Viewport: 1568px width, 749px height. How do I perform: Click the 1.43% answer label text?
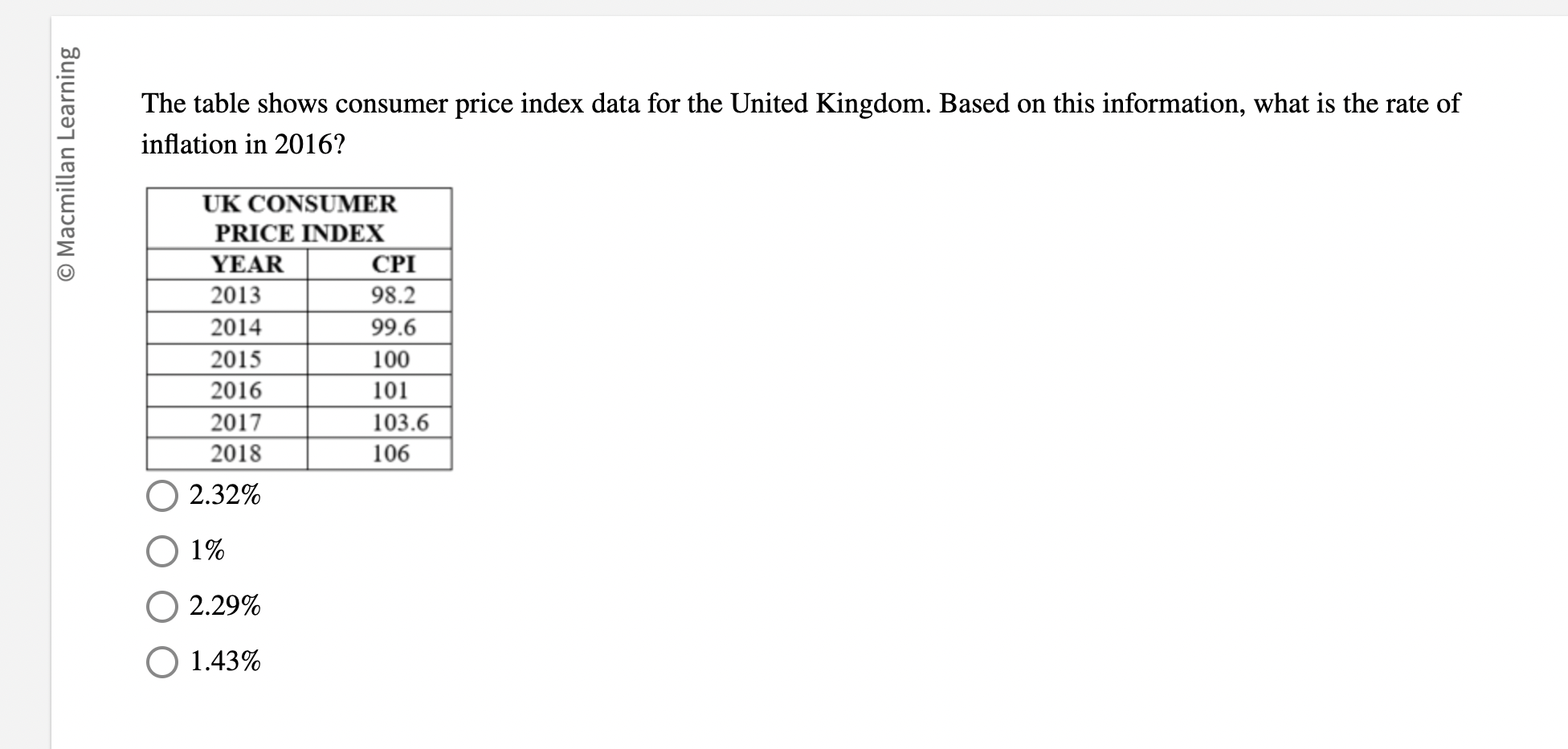pyautogui.click(x=224, y=663)
